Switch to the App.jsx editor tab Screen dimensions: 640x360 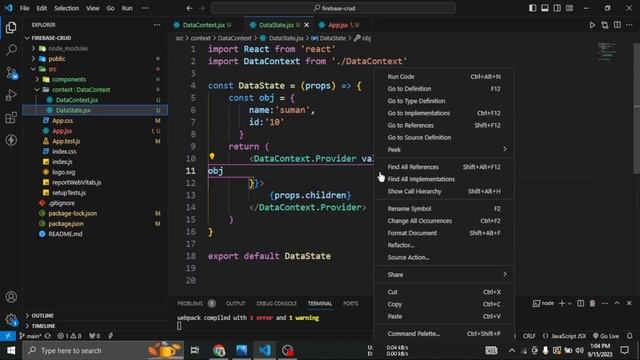(338, 25)
